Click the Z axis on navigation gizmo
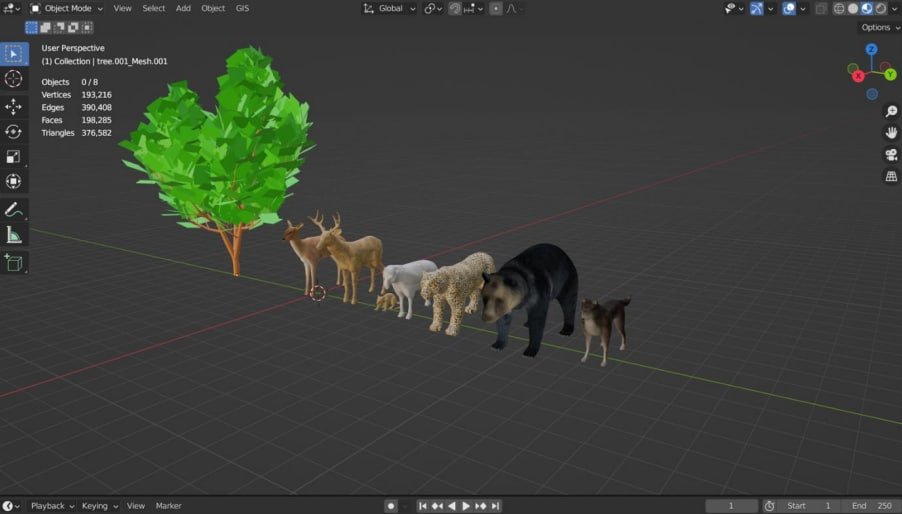The height and width of the screenshot is (514, 902). [x=872, y=49]
